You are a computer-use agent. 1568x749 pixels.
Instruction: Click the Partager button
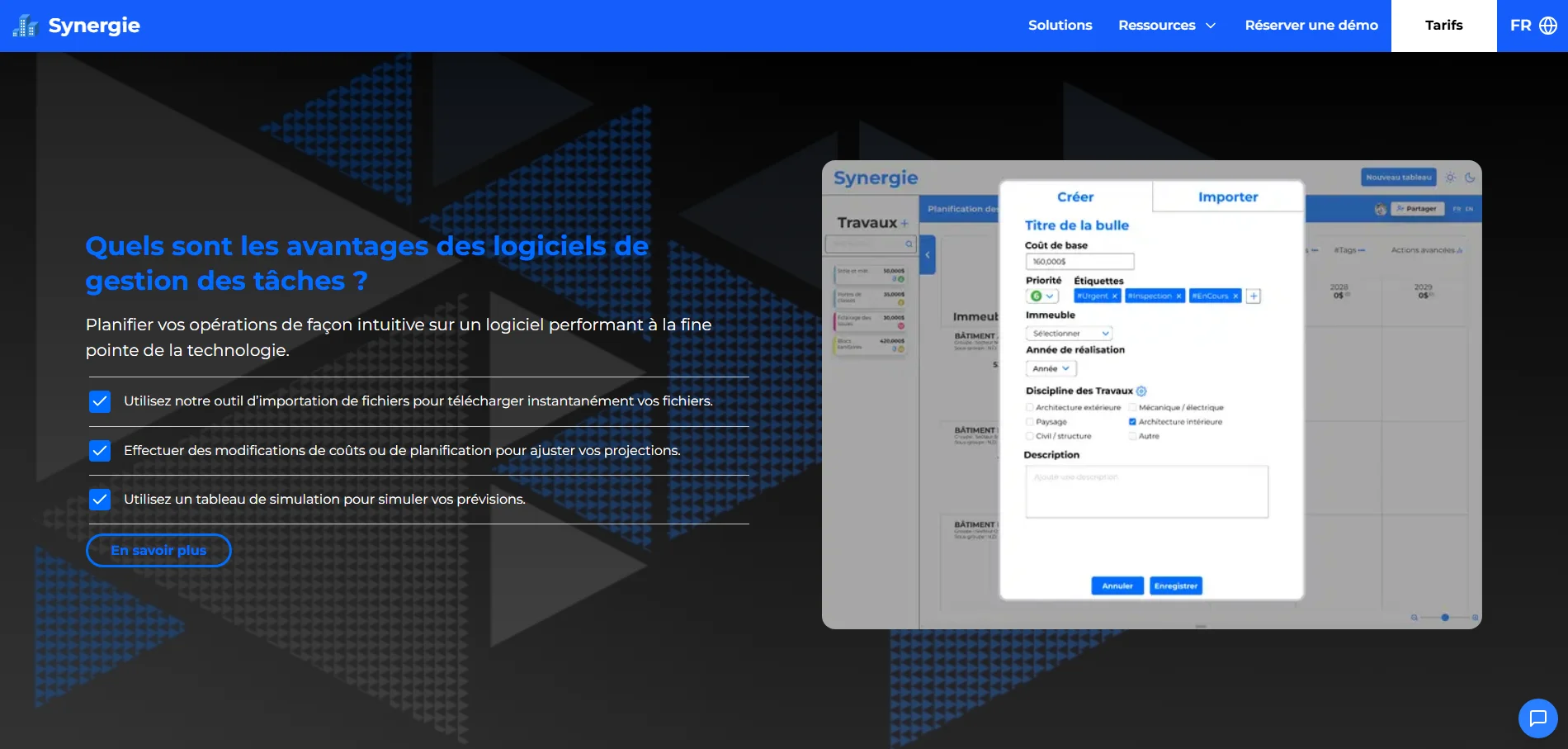(1419, 209)
